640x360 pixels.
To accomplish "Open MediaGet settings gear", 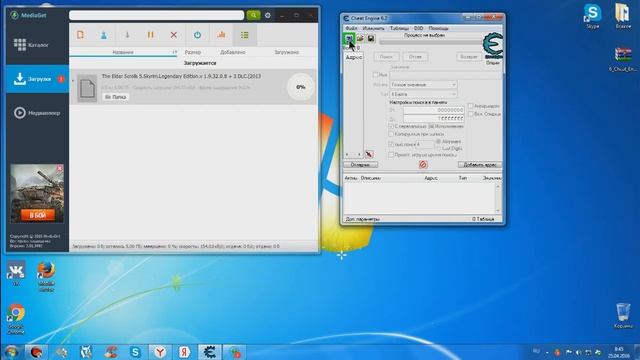I will pyautogui.click(x=268, y=15).
